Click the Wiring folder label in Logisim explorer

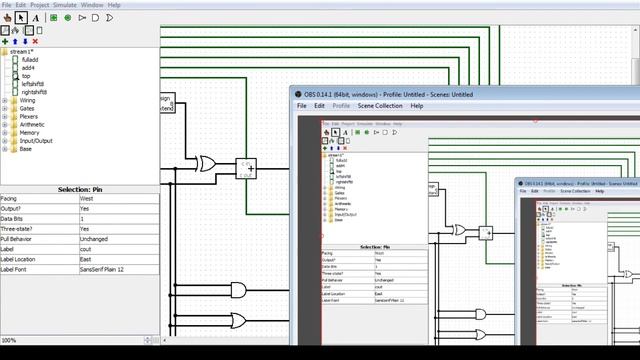pos(27,100)
